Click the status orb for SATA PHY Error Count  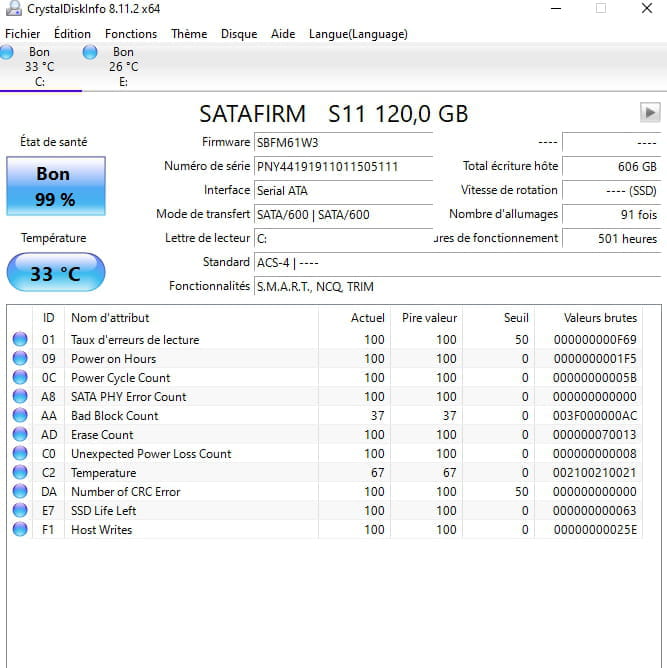20,396
